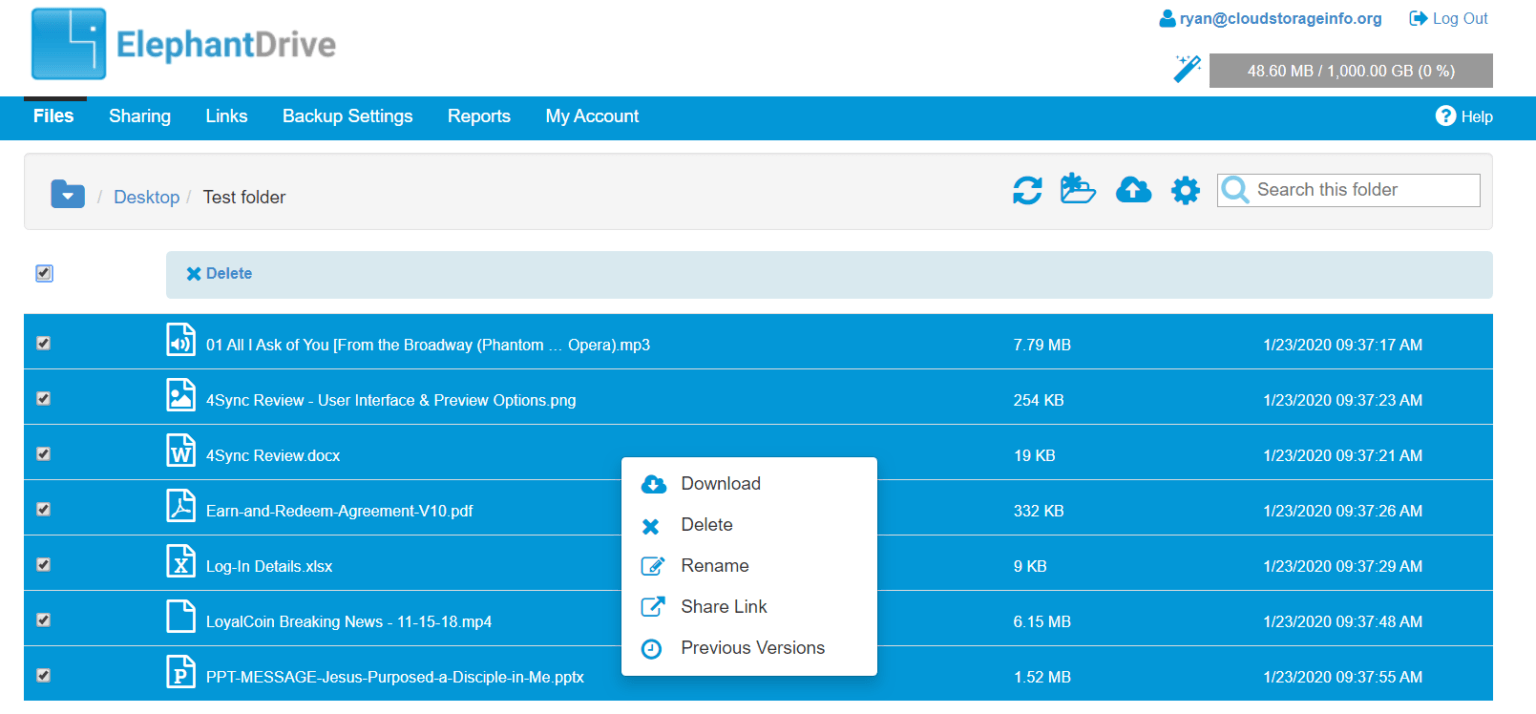Switch to the Sharing tab
The image size is (1536, 714).
139,116
